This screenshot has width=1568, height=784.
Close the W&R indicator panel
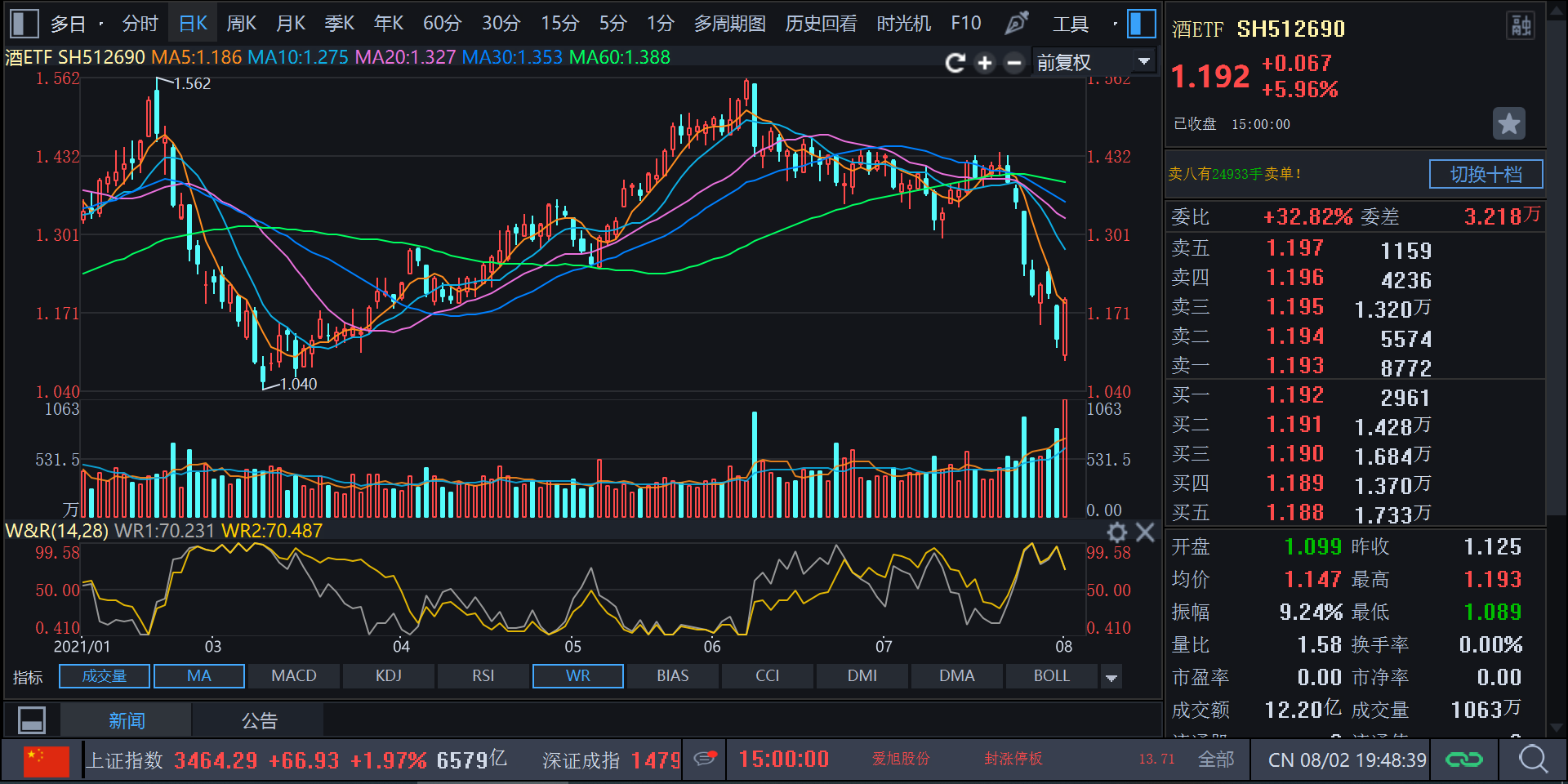[1145, 532]
